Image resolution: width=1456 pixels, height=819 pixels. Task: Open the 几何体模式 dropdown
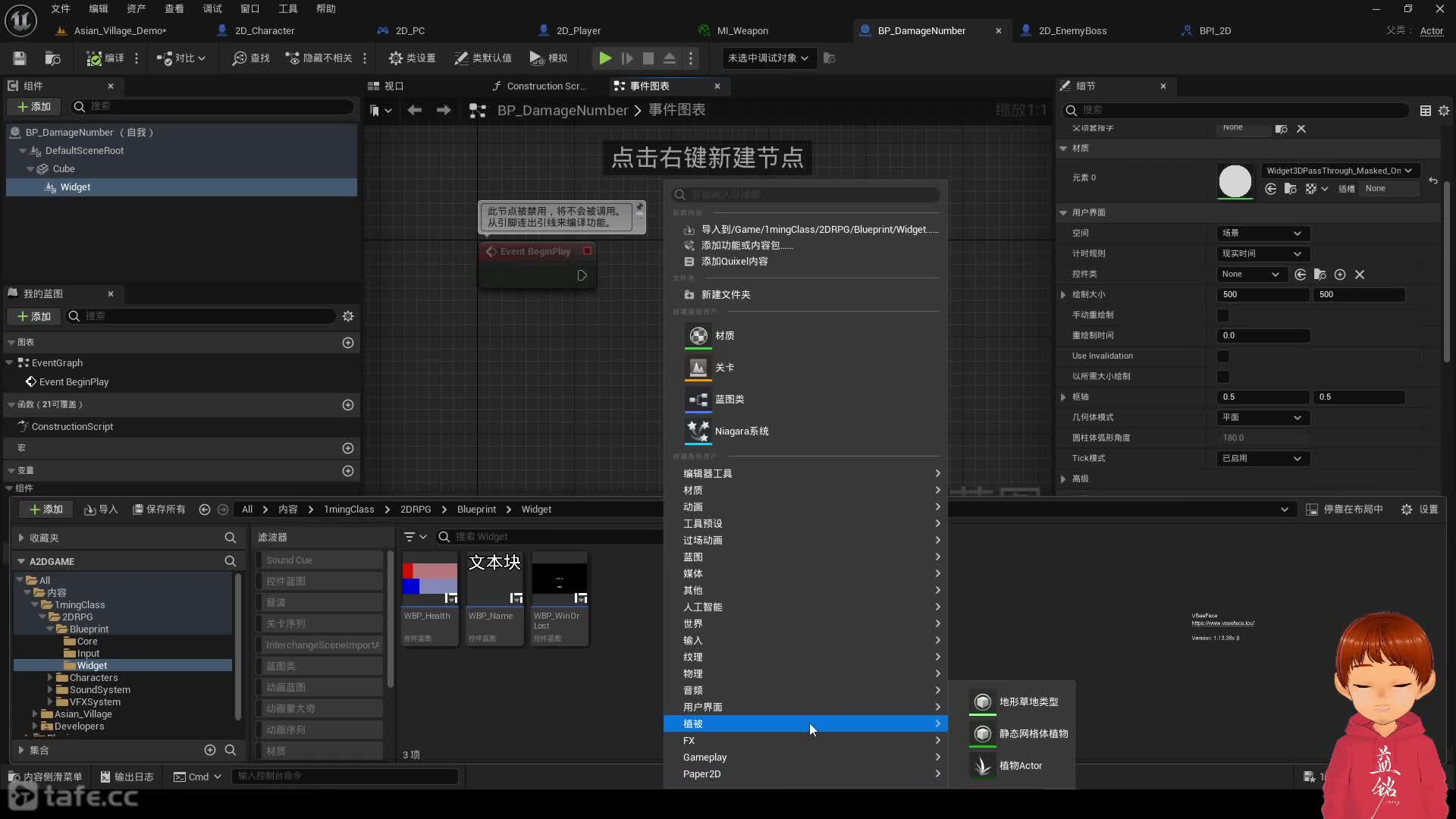tap(1263, 418)
